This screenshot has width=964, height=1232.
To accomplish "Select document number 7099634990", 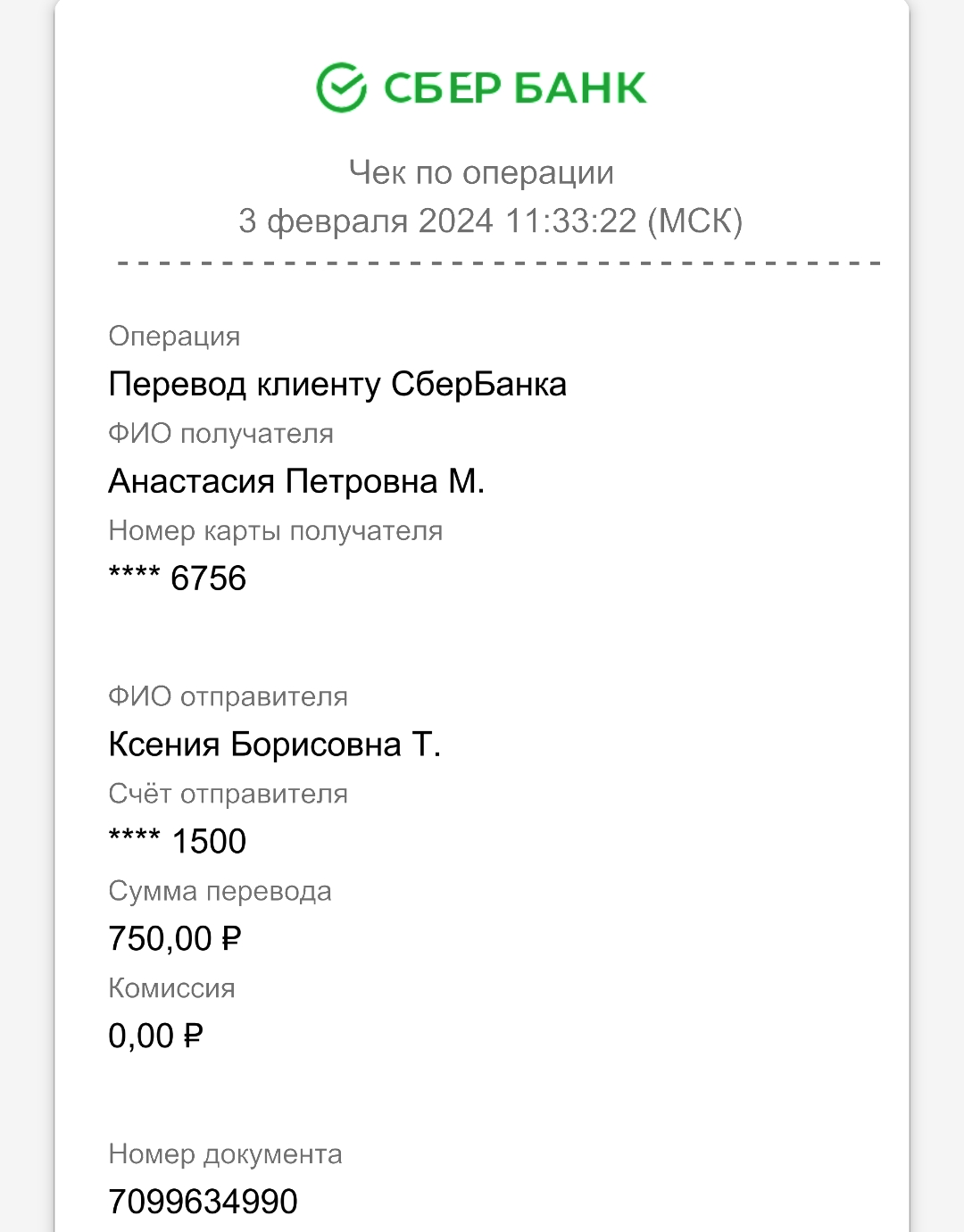I will (x=203, y=1203).
